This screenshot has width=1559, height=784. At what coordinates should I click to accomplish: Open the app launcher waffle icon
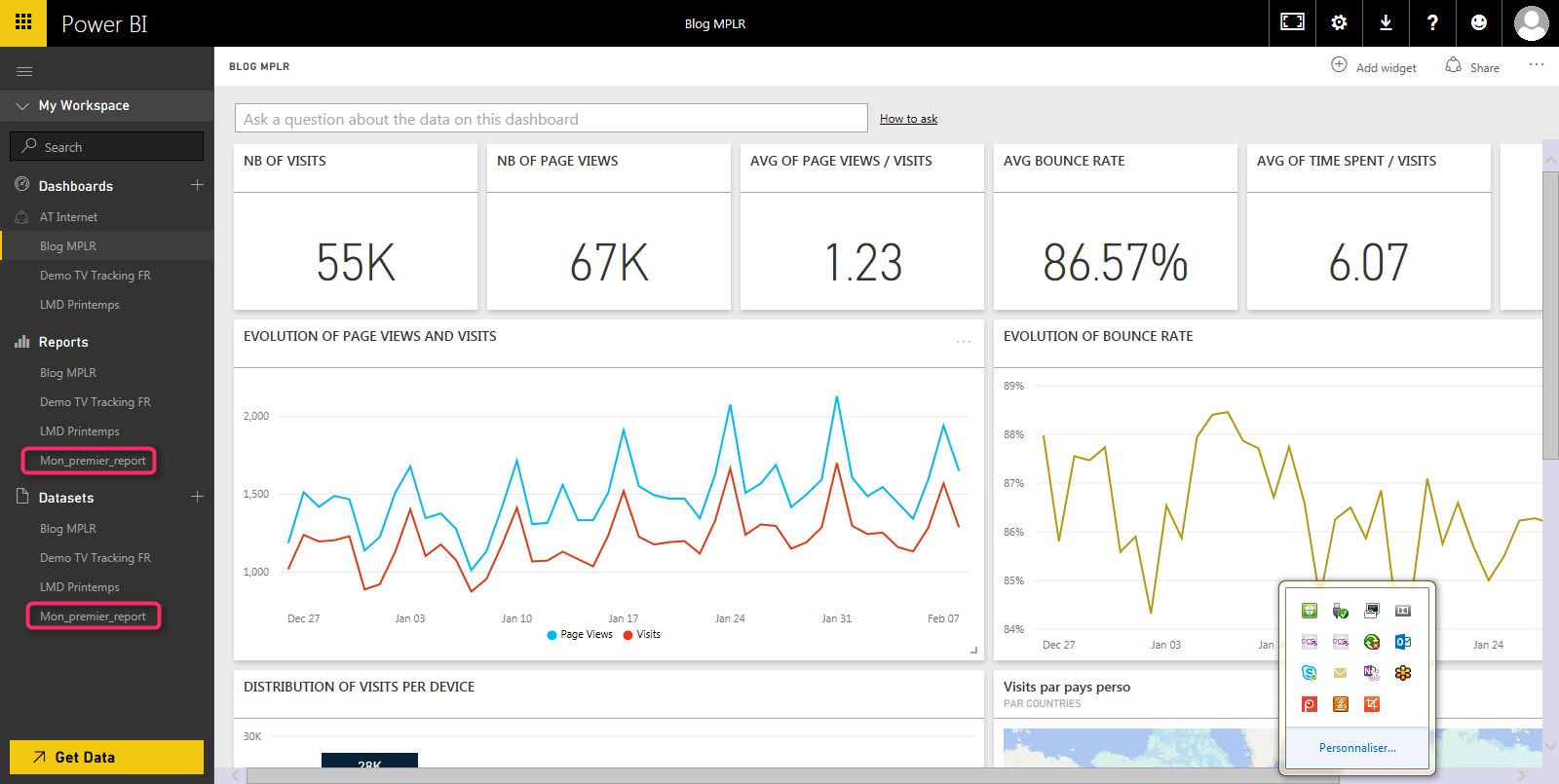pos(23,22)
